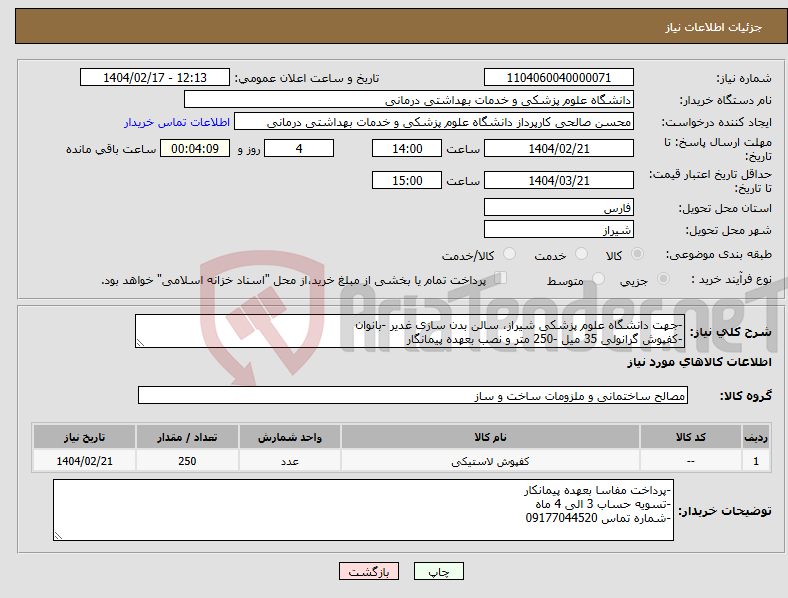Select the متوسط purchase type radio

(598, 278)
